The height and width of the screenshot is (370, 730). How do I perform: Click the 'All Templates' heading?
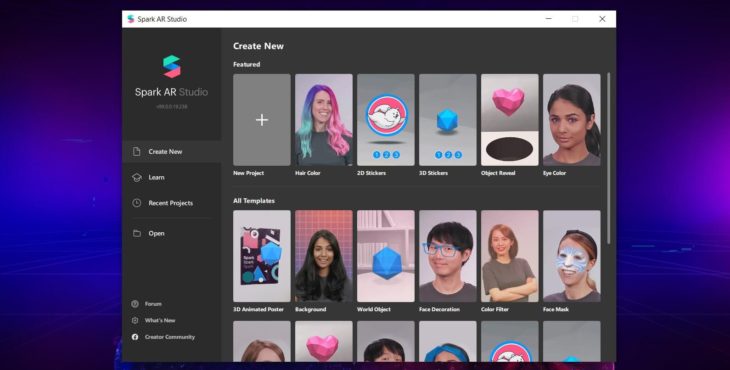coord(254,201)
